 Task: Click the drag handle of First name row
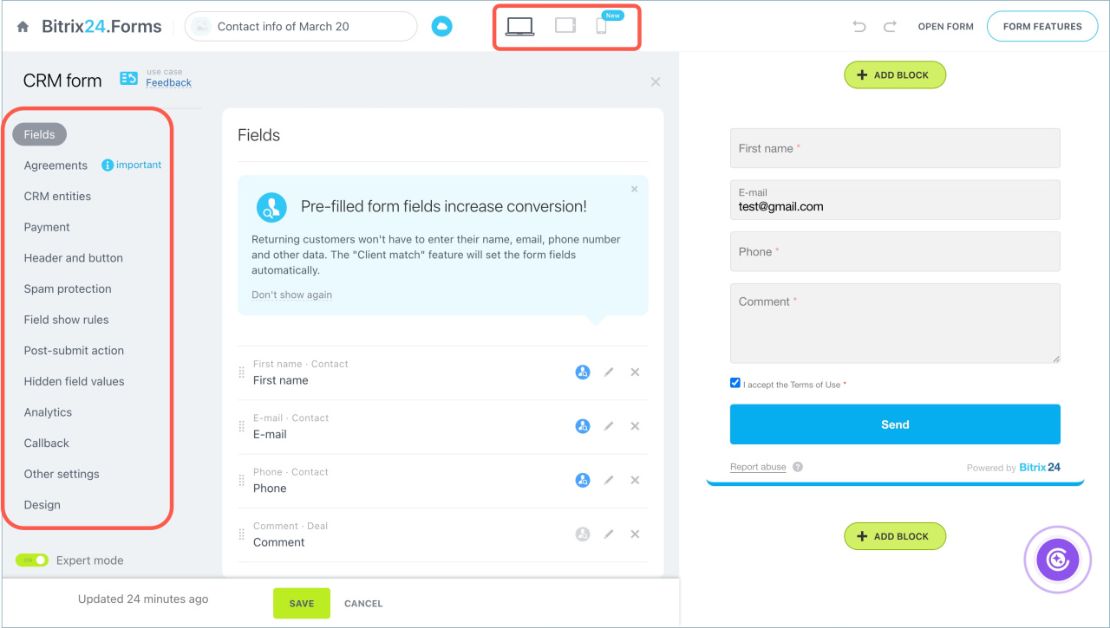point(241,372)
